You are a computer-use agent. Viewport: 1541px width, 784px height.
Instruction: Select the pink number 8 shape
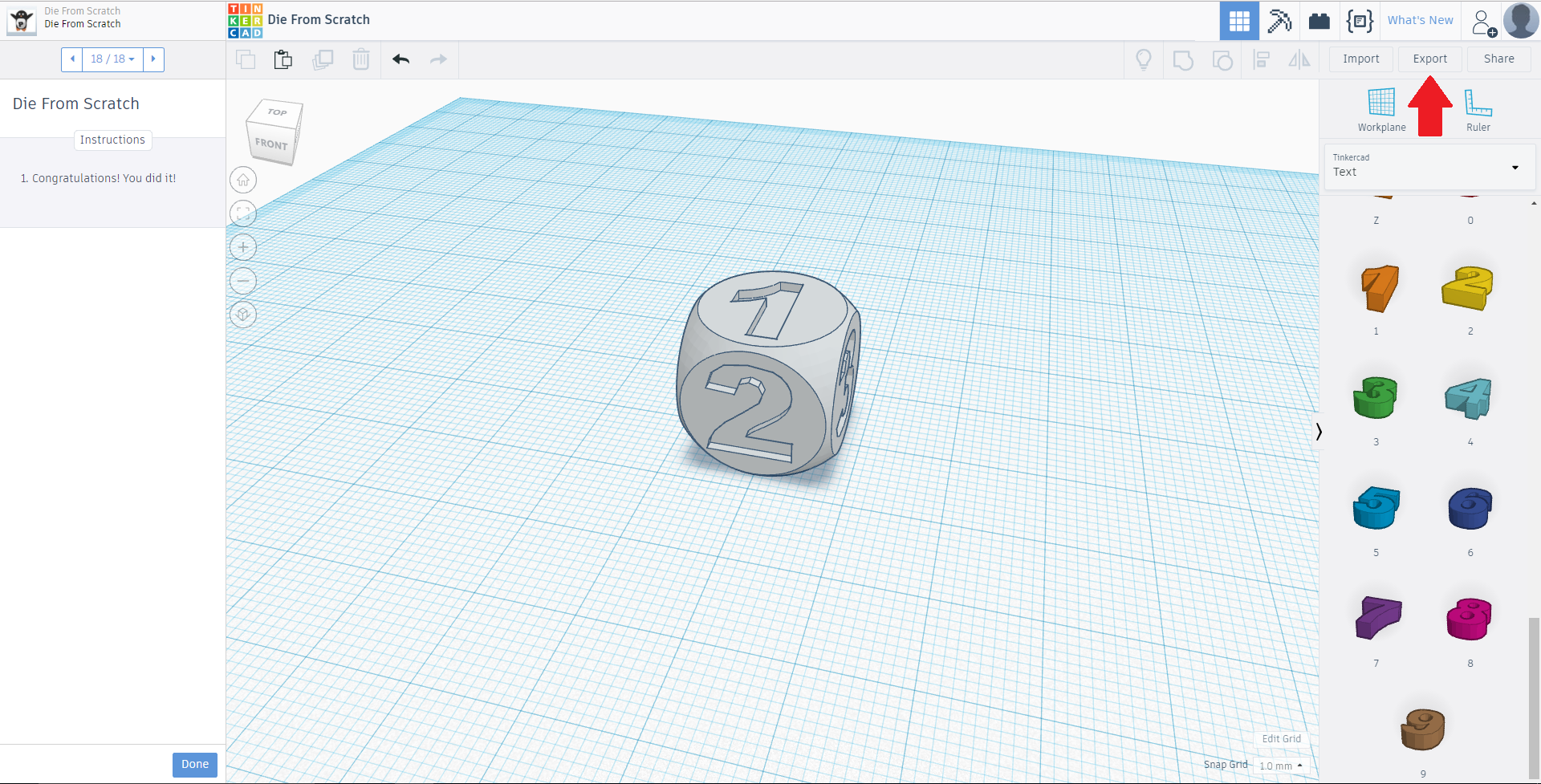point(1470,619)
